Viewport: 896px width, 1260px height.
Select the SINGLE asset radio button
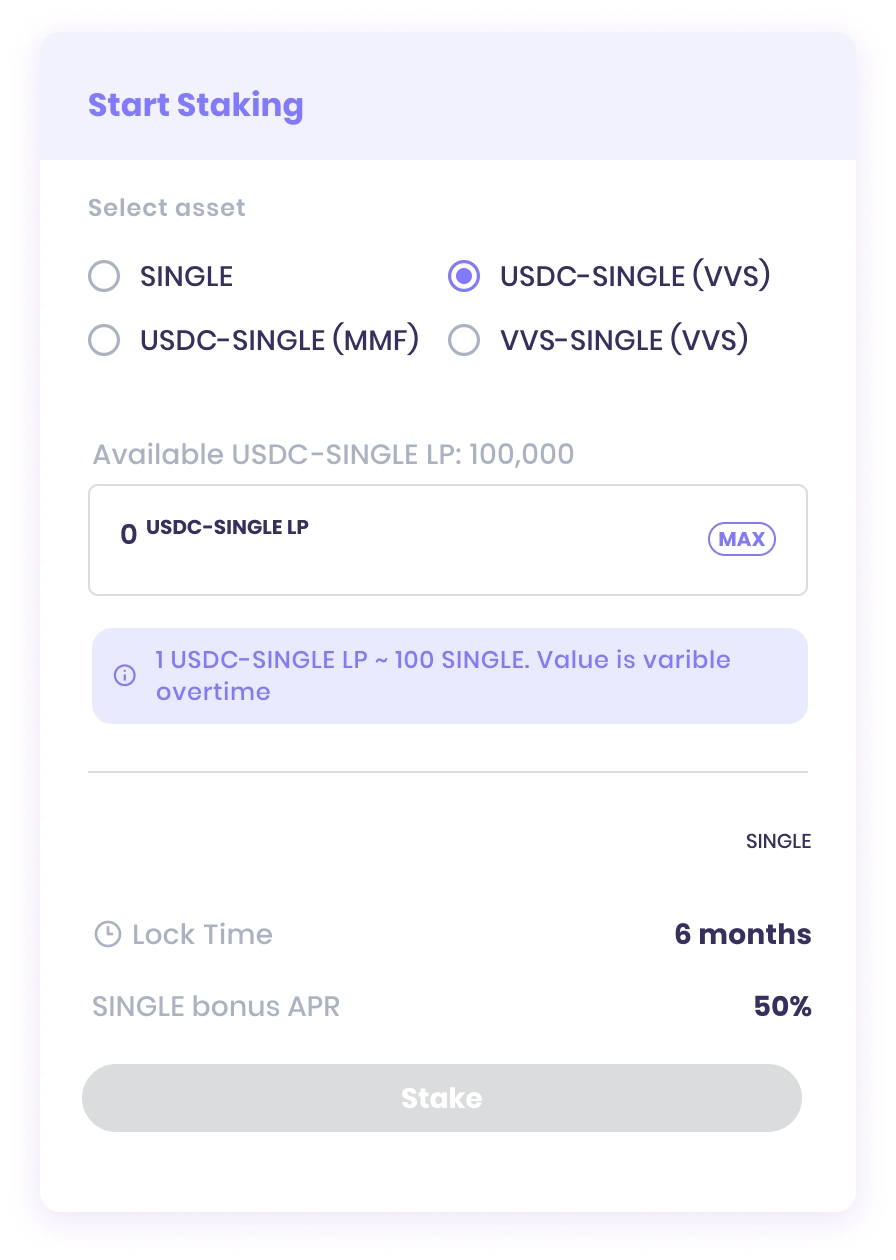[104, 276]
